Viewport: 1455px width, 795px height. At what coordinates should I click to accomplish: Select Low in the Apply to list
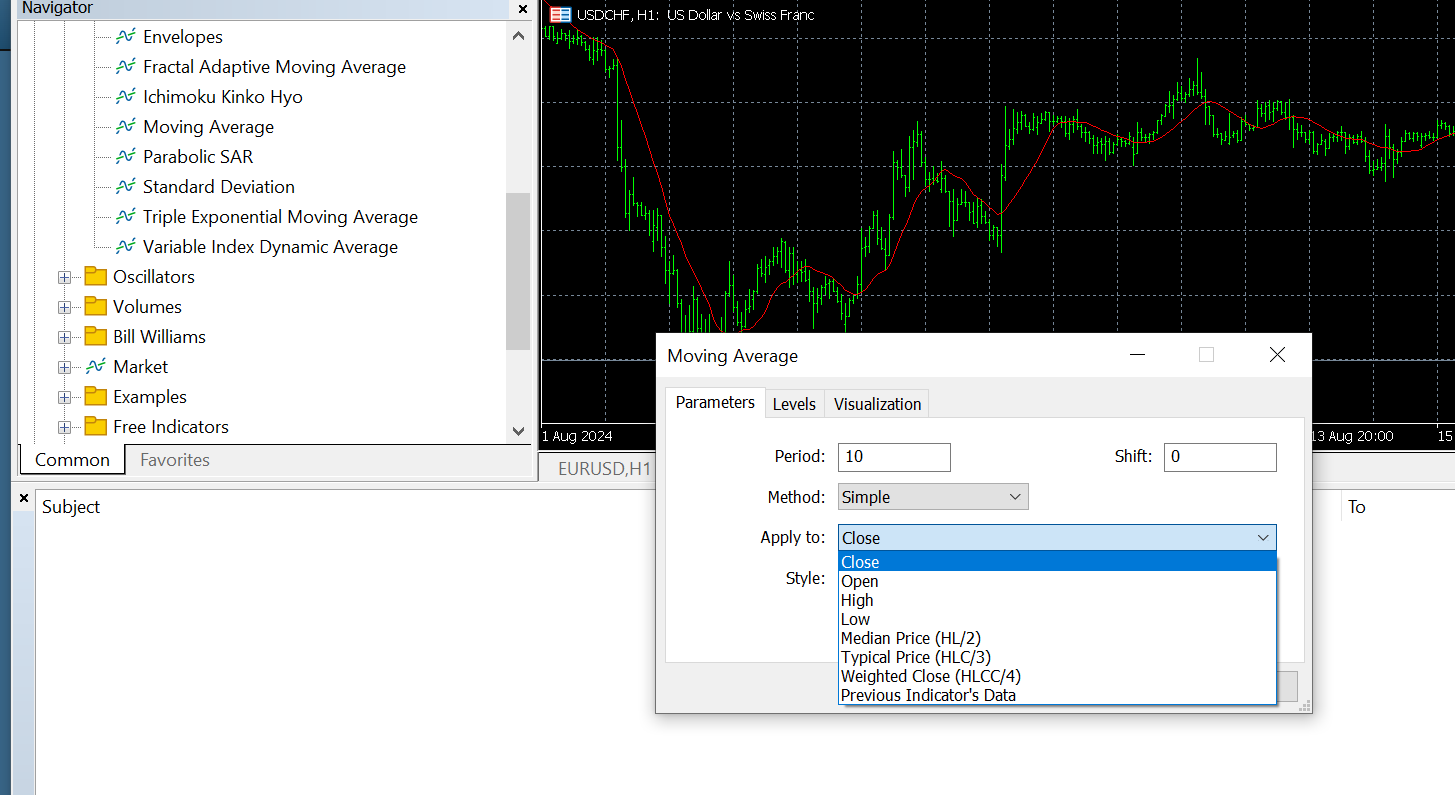(x=1057, y=619)
